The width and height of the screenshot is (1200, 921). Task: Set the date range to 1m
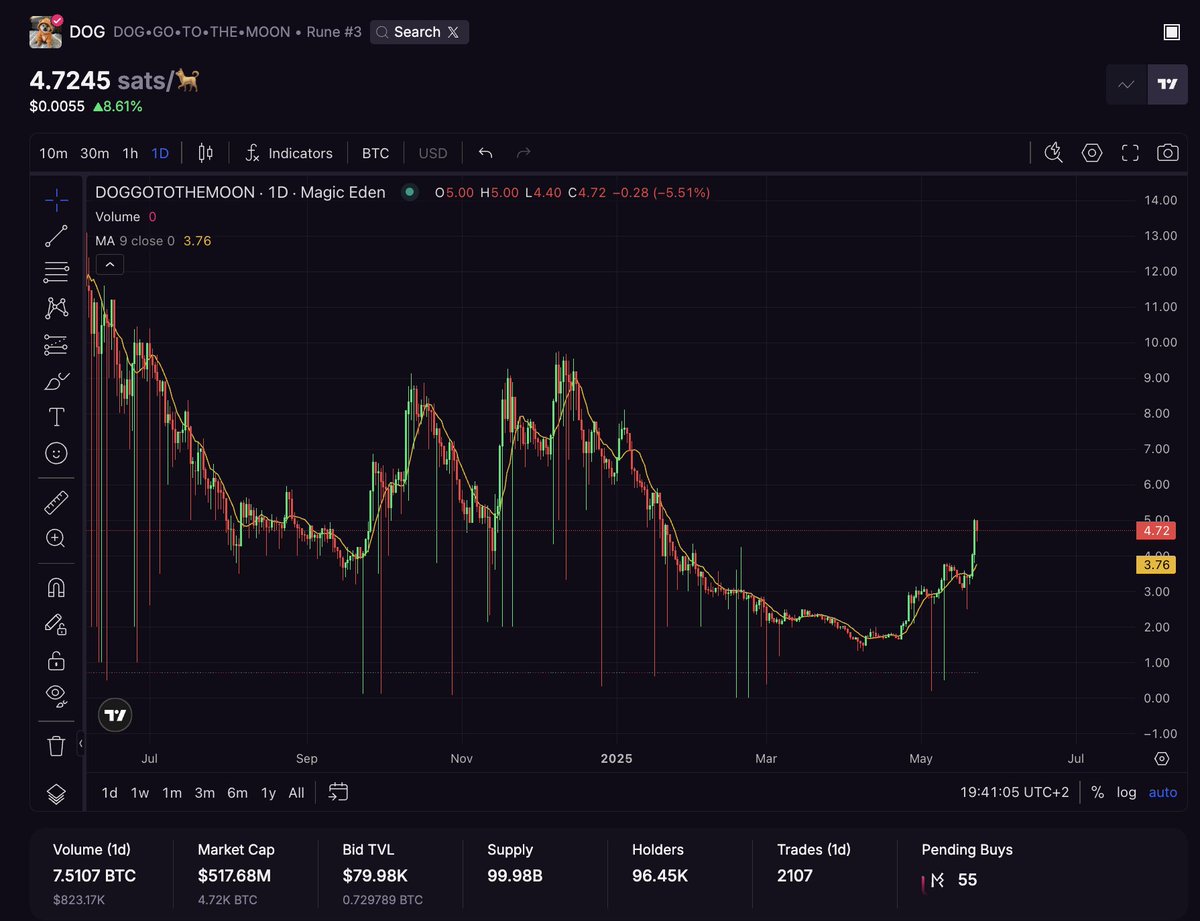click(x=172, y=792)
